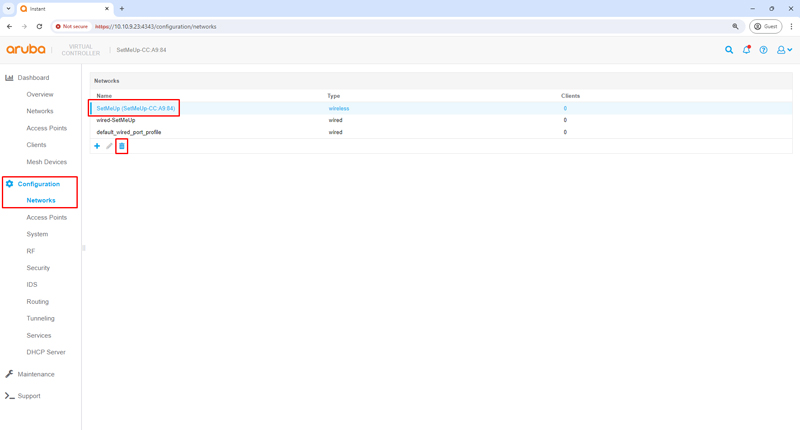
Task: Select the wired-SetMeUp network row
Action: 116,120
